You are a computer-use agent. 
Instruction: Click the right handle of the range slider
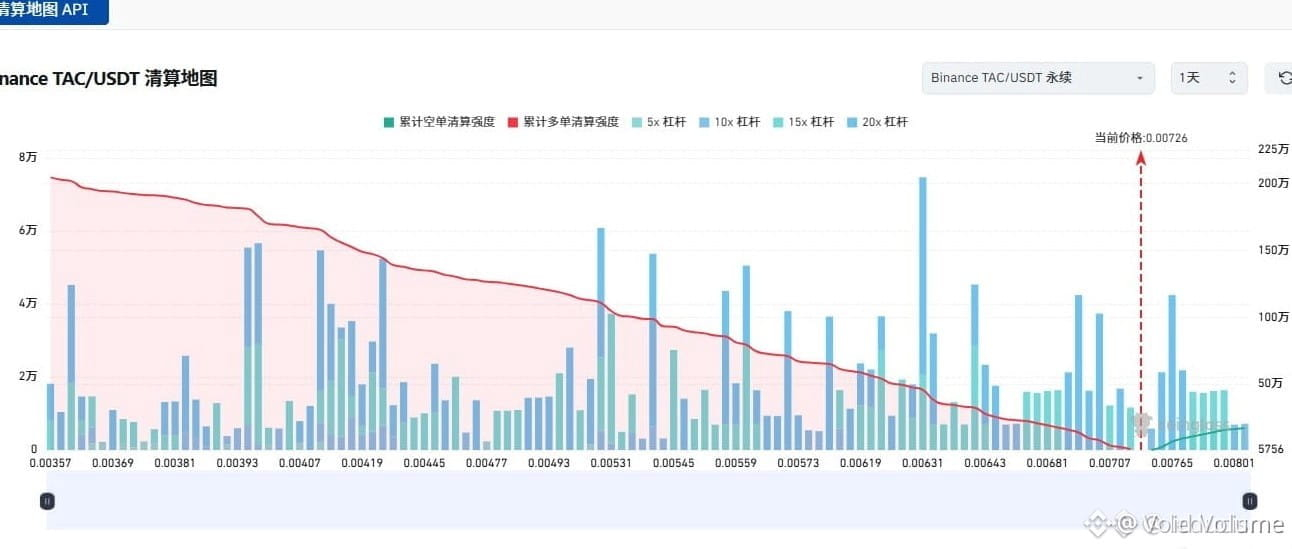pos(1248,501)
